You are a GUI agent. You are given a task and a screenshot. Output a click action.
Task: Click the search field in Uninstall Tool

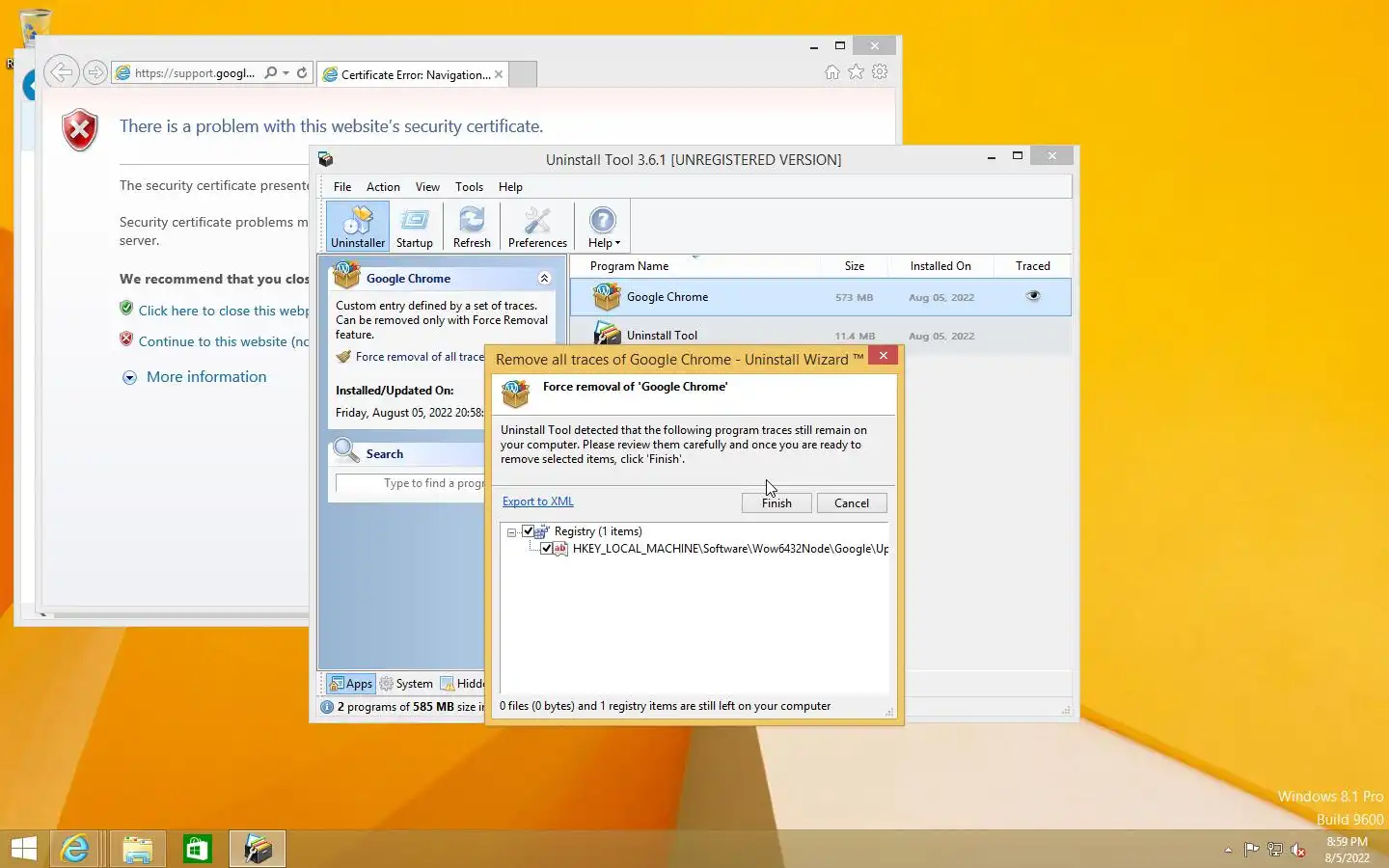coord(410,483)
